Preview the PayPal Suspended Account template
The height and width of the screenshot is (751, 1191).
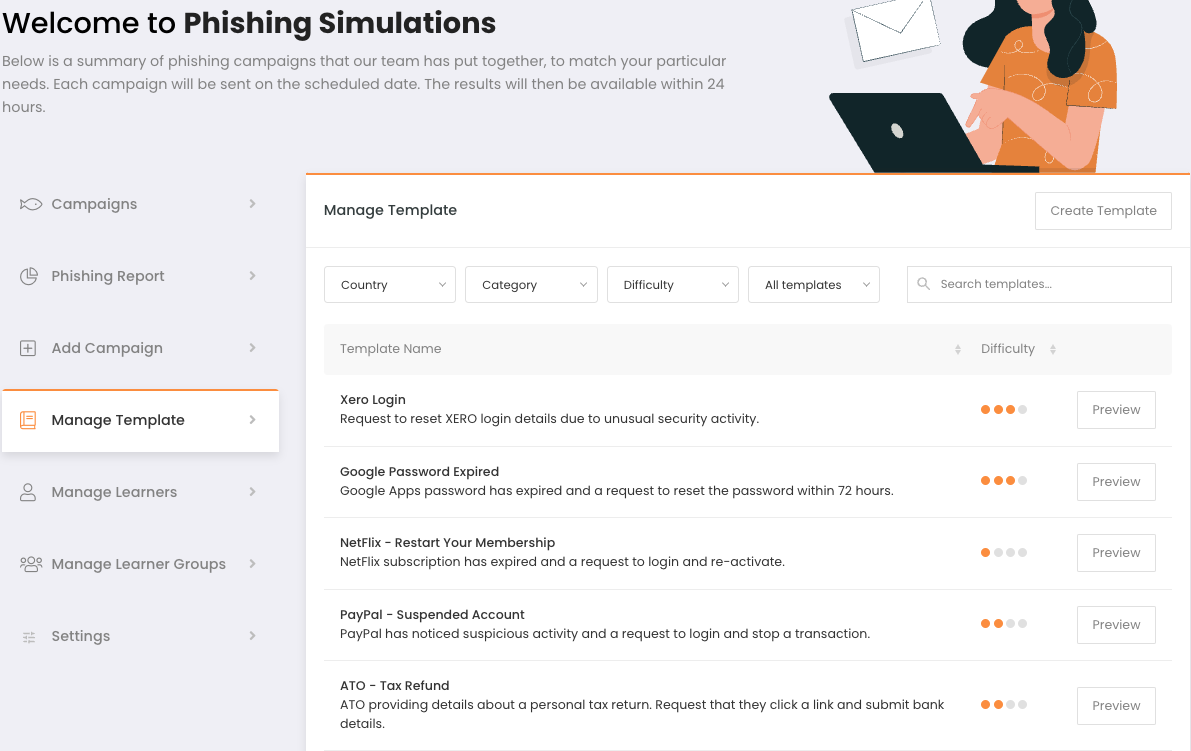(1116, 625)
